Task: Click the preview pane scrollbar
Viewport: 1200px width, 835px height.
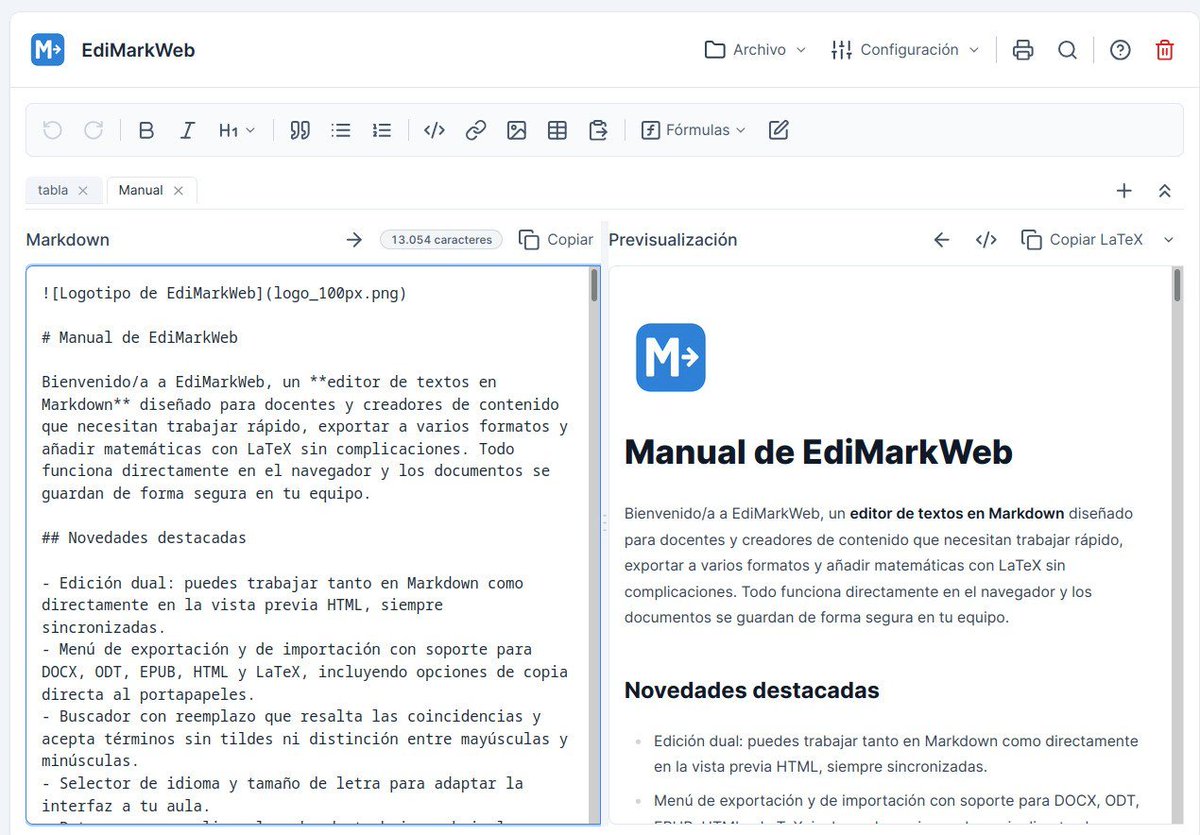Action: [x=1176, y=285]
